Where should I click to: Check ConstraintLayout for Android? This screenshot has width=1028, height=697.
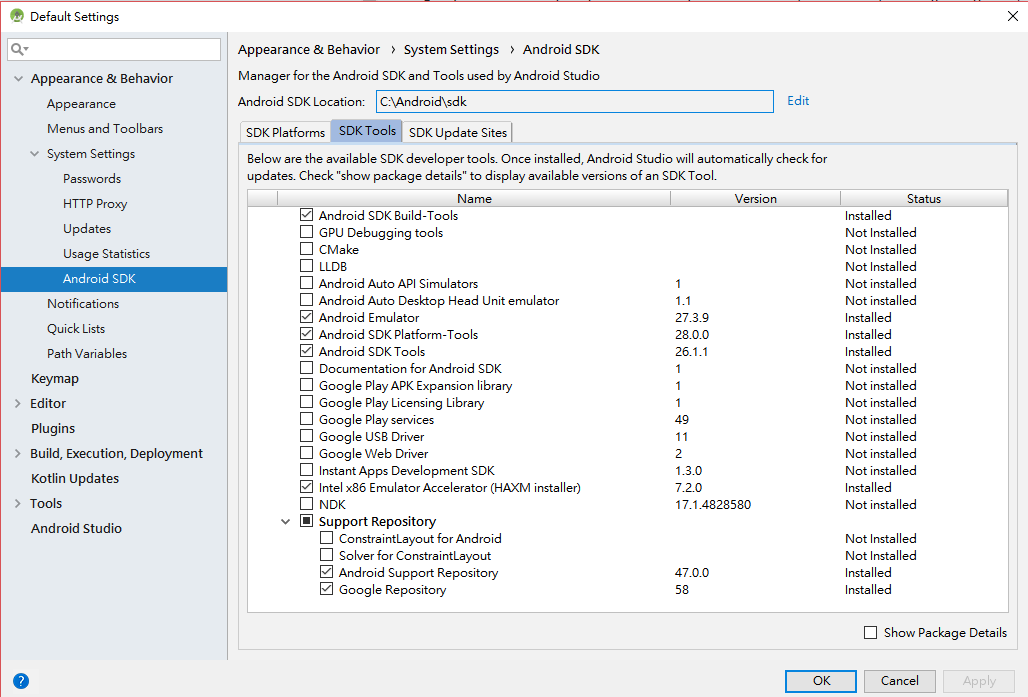click(x=326, y=538)
